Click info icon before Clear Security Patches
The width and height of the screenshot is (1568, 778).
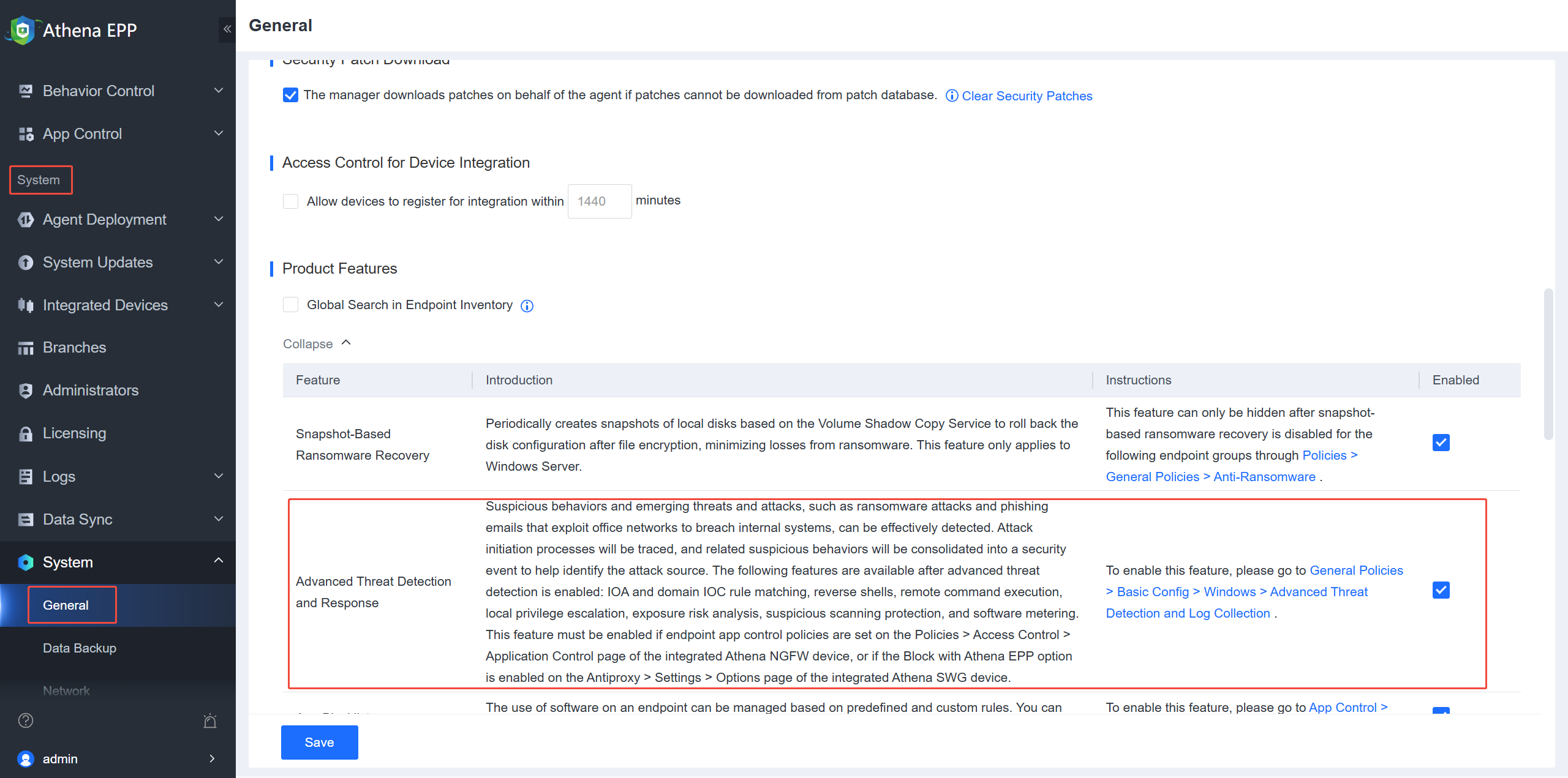click(x=952, y=96)
